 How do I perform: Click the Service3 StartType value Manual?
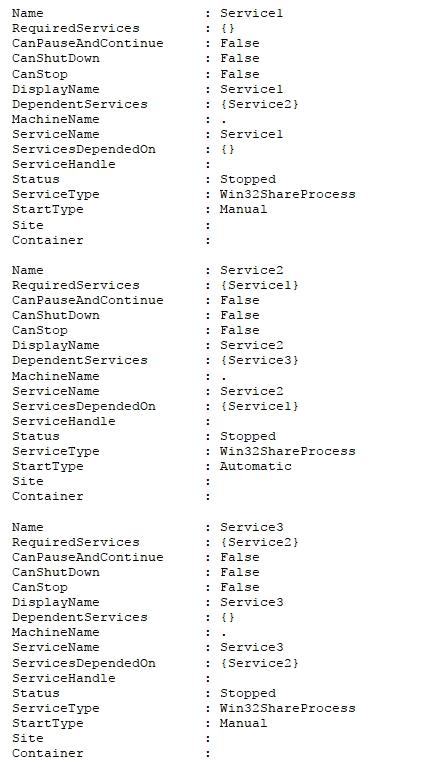click(243, 723)
